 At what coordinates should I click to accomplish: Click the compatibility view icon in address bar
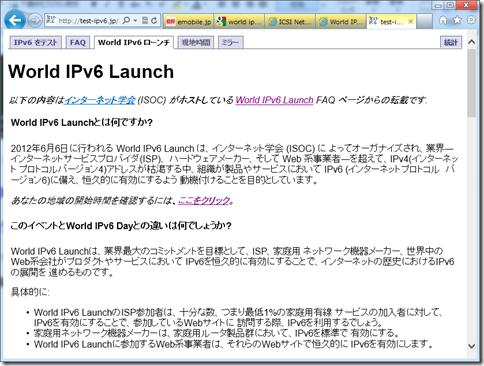point(145,21)
